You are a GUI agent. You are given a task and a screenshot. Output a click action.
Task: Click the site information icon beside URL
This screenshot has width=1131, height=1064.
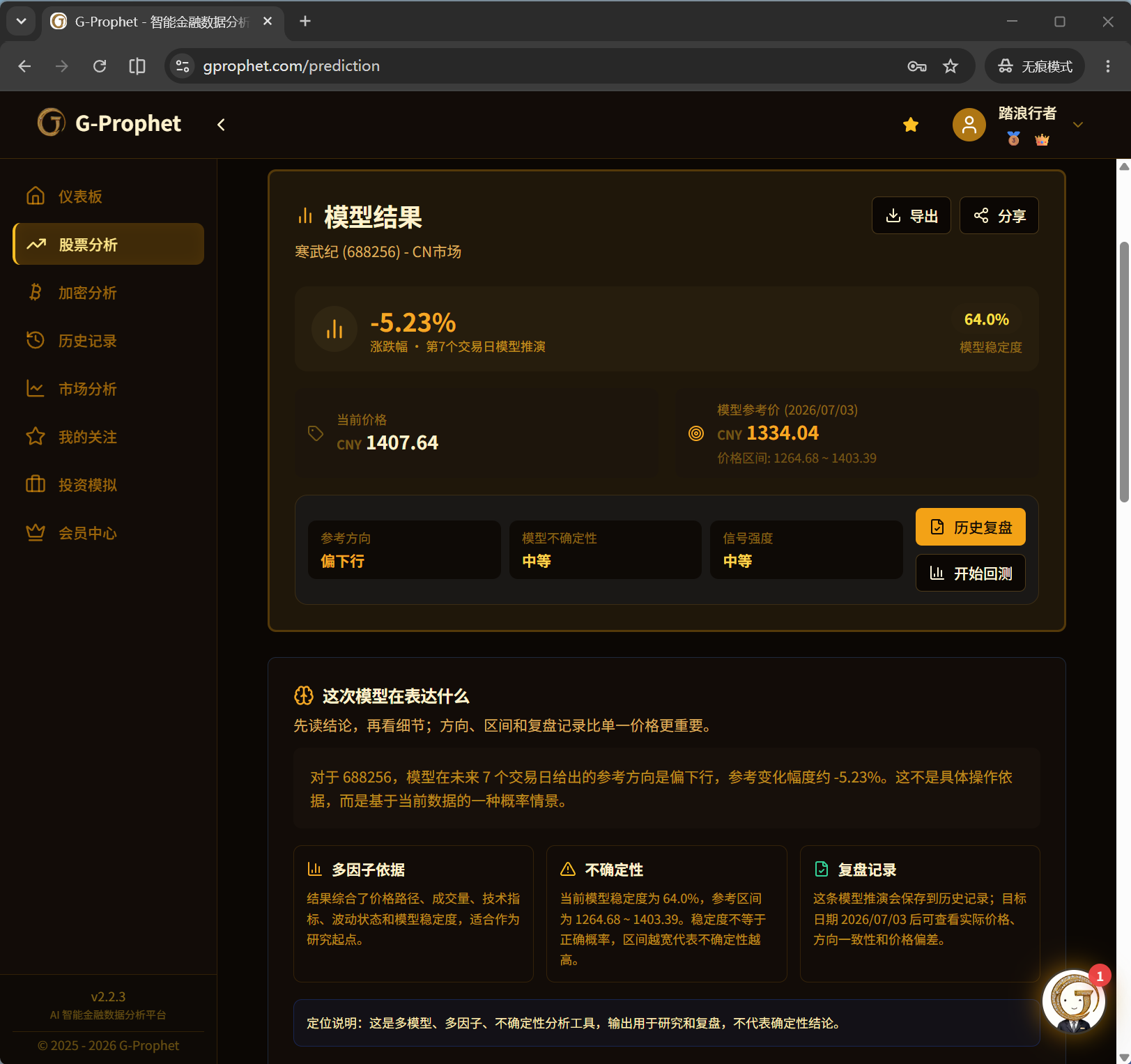point(183,66)
